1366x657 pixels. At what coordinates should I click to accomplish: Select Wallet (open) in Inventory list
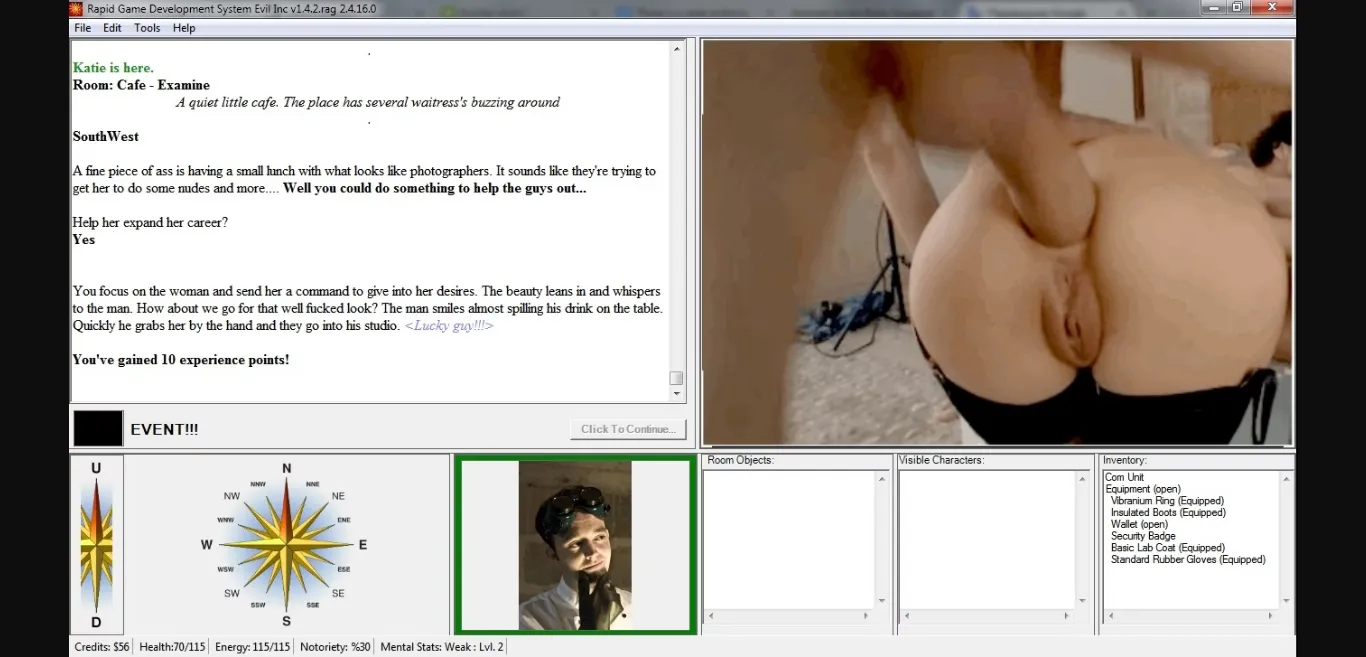pyautogui.click(x=1139, y=524)
